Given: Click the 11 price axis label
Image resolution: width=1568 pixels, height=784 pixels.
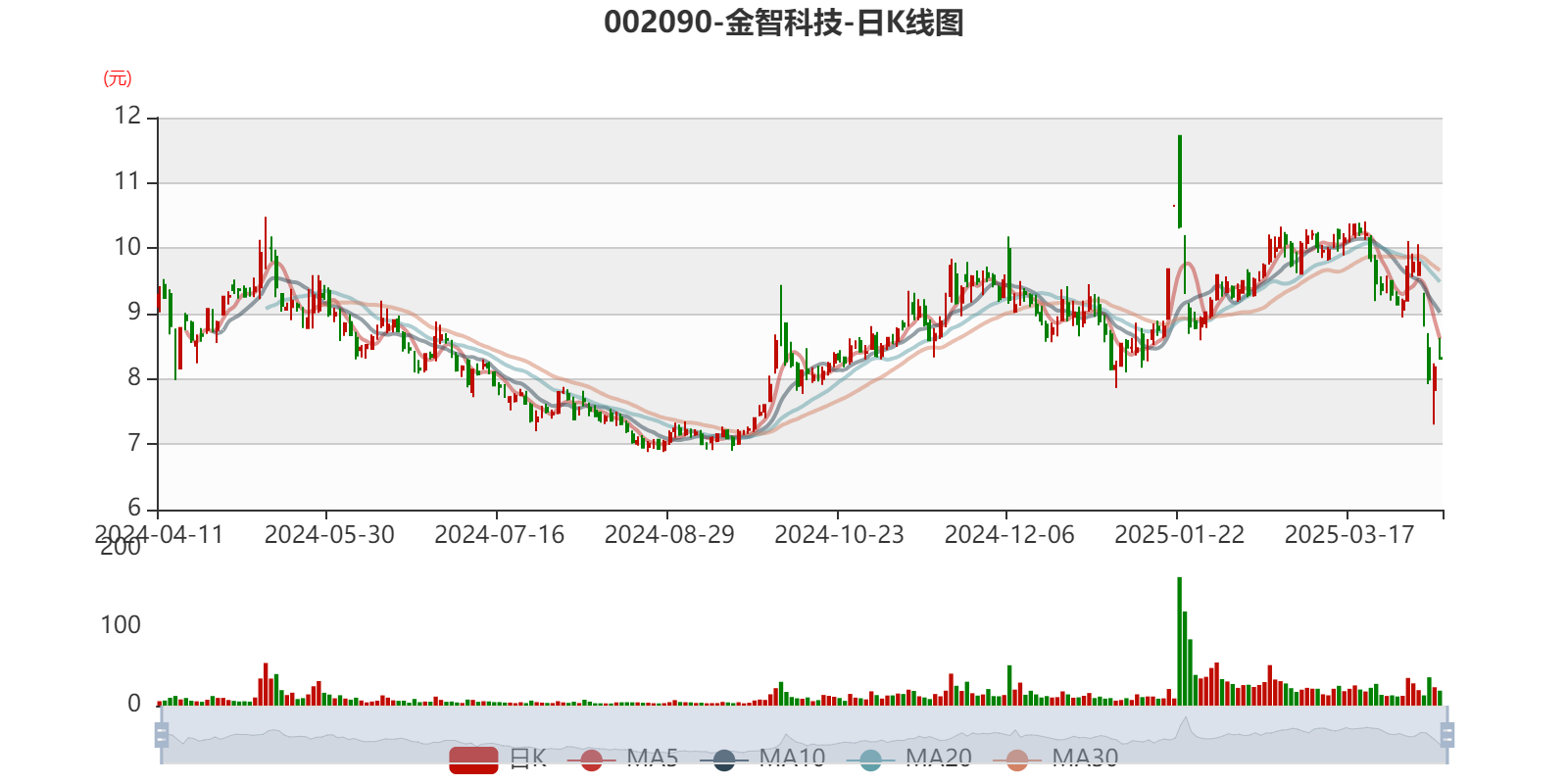Looking at the screenshot, I should pos(127,181).
